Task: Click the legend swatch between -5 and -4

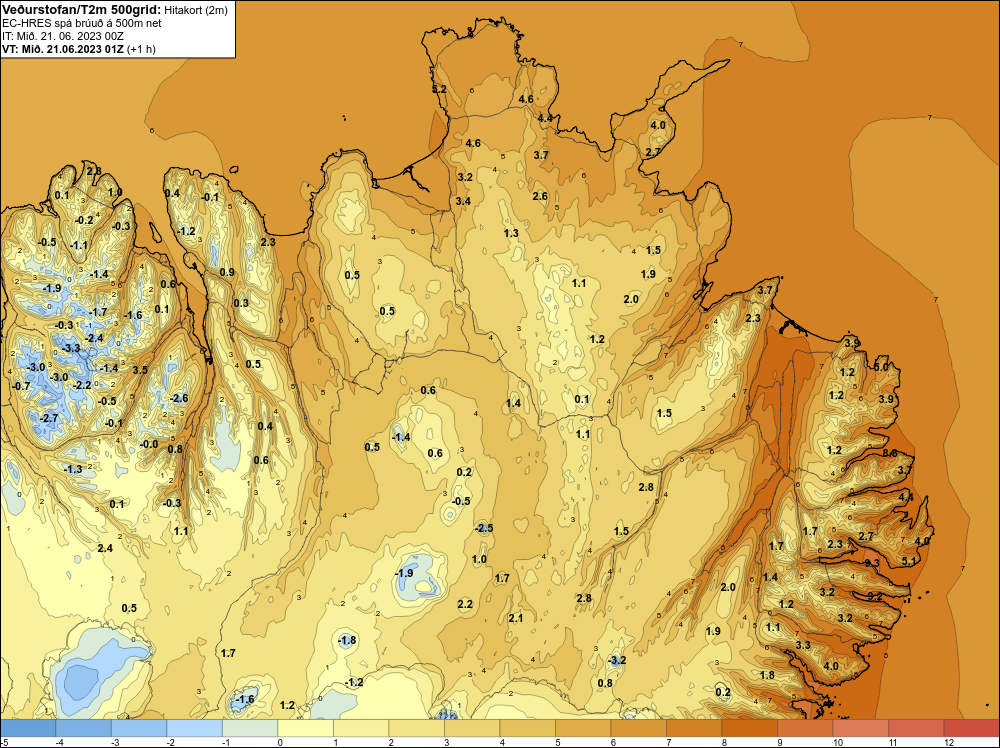Action: 28,728
